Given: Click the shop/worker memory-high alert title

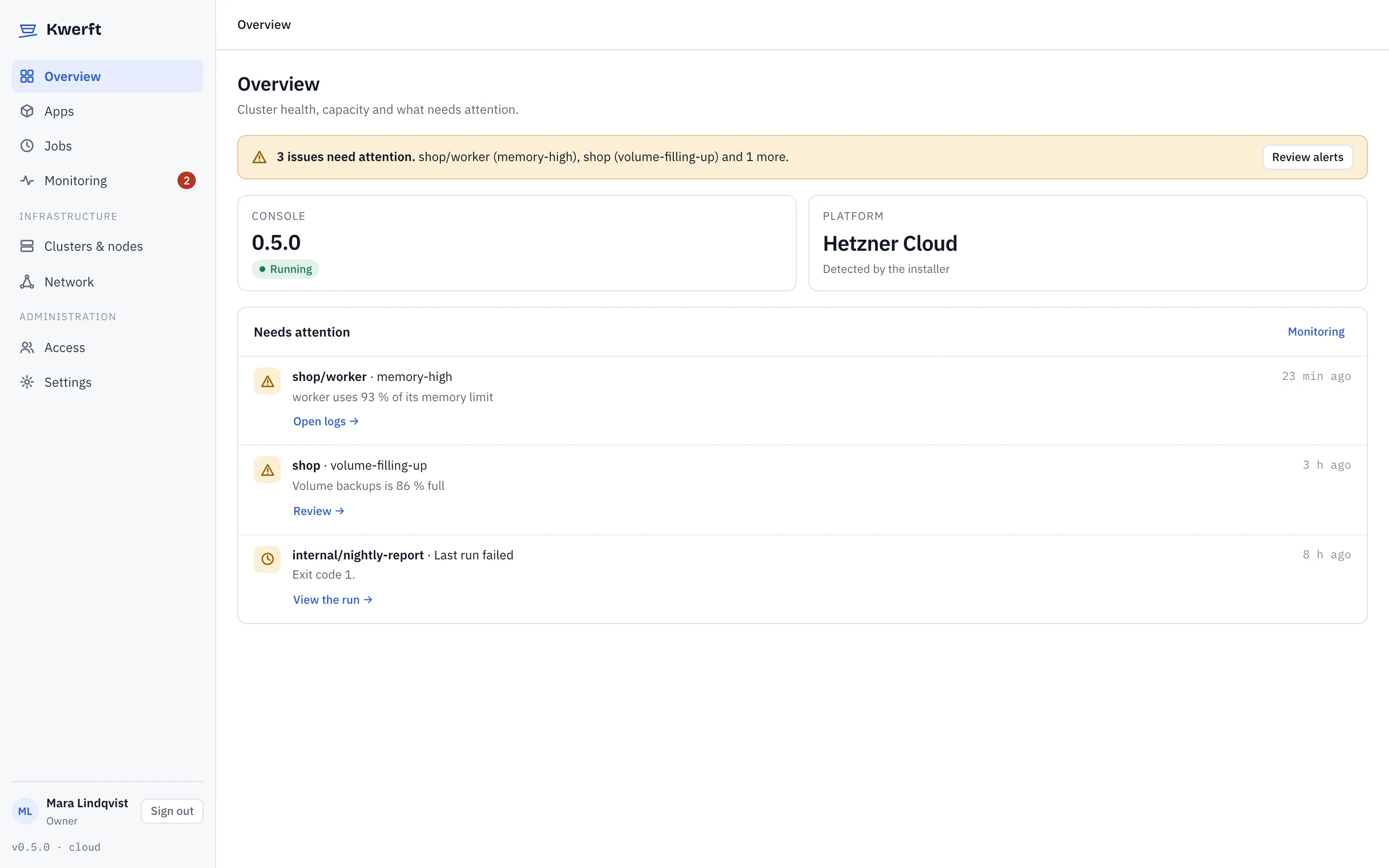Looking at the screenshot, I should click(372, 377).
